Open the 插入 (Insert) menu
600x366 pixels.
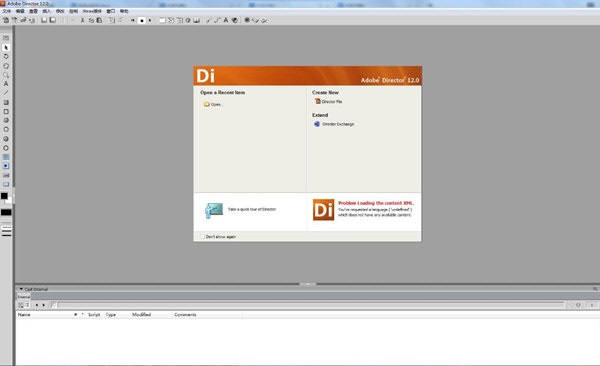click(46, 11)
